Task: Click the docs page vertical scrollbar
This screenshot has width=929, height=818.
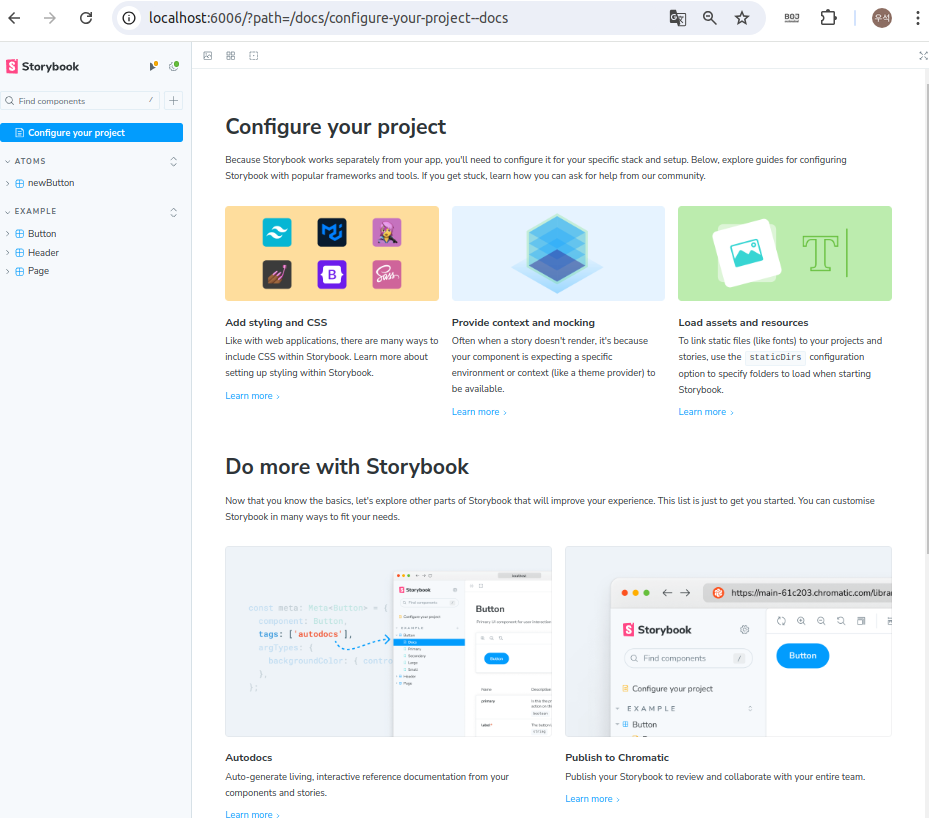Action: 927,319
